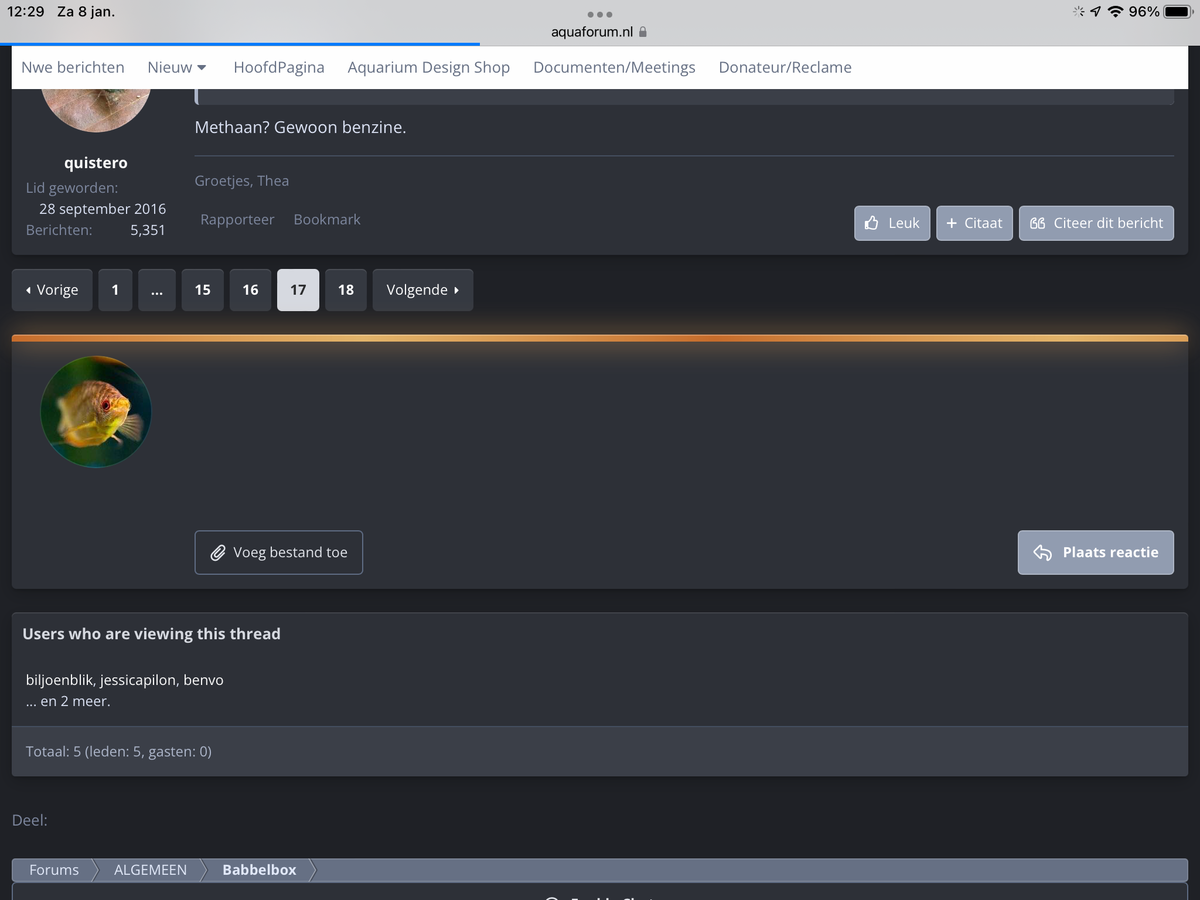Expand the pagination ellipsis page jump
This screenshot has width=1200, height=900.
(x=157, y=290)
